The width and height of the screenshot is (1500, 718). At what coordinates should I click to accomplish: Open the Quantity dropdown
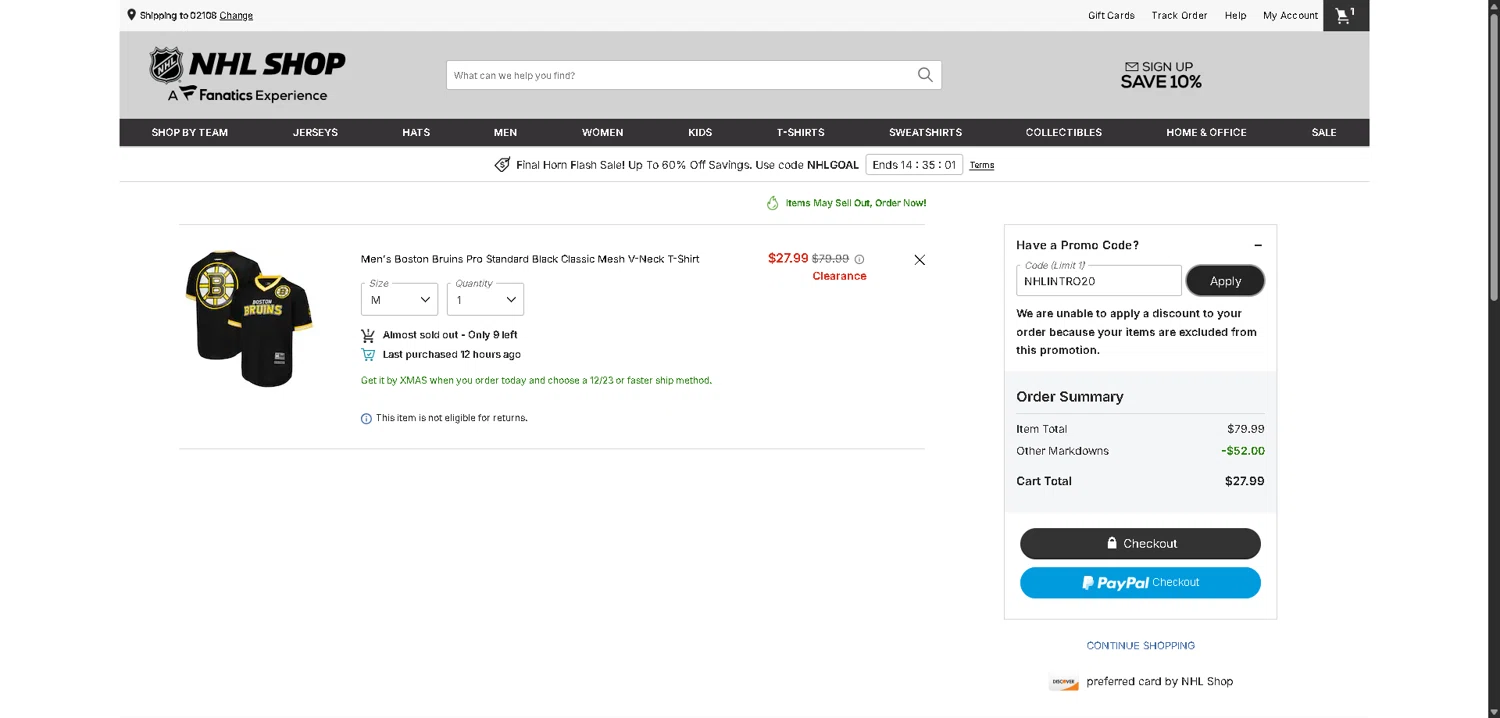tap(485, 299)
